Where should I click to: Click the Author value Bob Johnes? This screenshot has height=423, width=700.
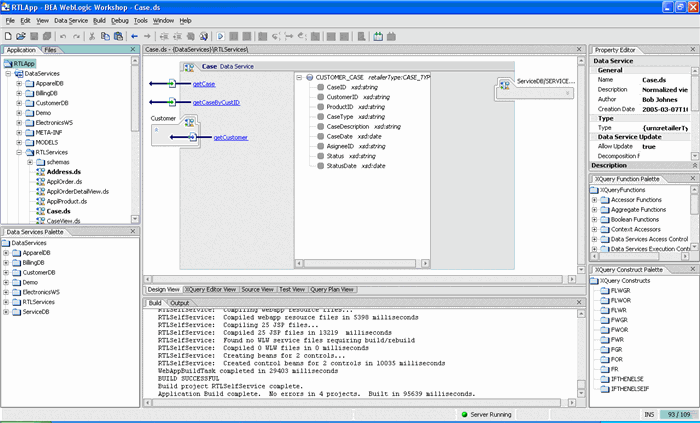(x=660, y=100)
